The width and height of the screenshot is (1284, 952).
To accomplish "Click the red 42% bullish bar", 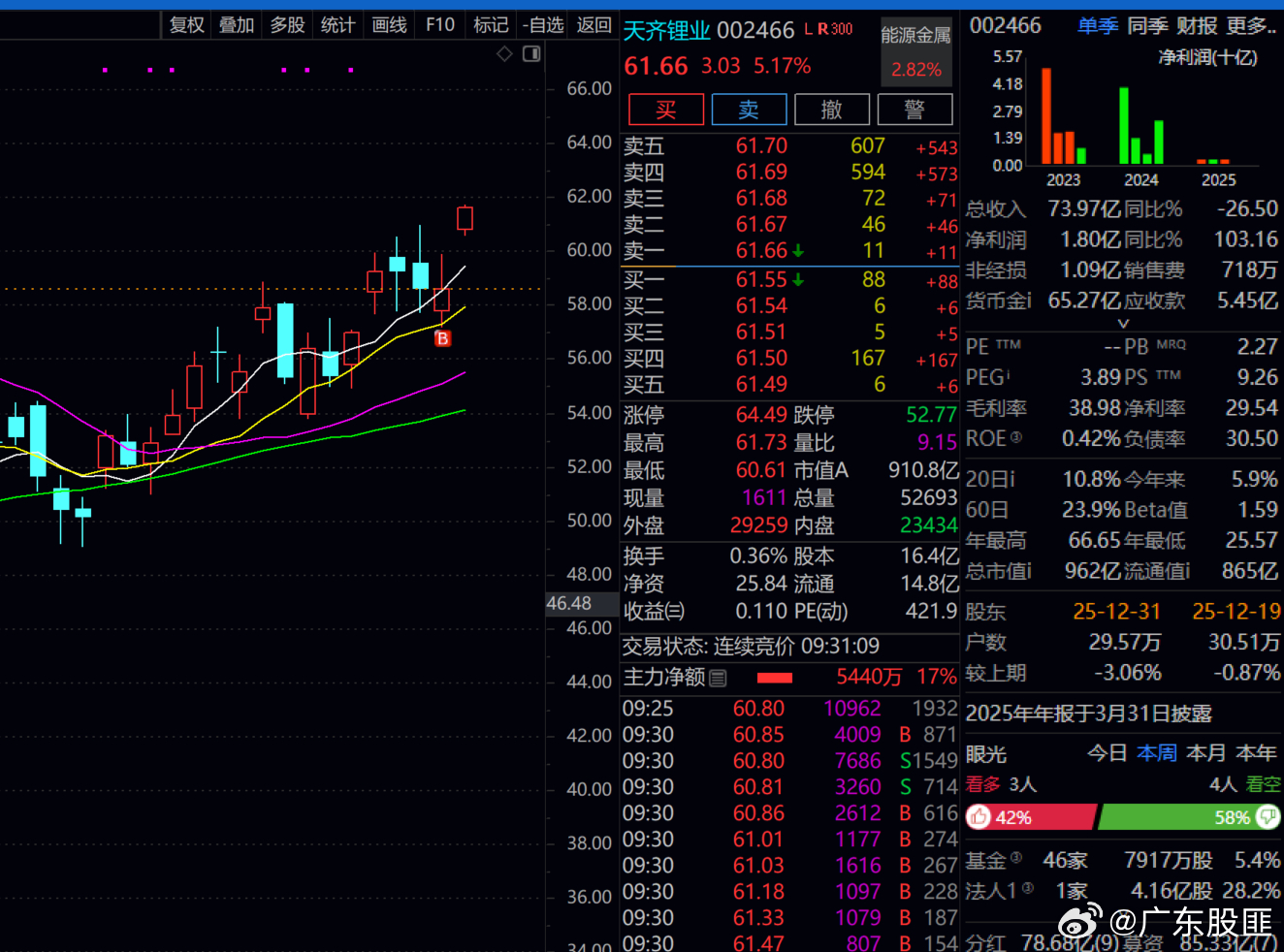I will [x=1031, y=817].
